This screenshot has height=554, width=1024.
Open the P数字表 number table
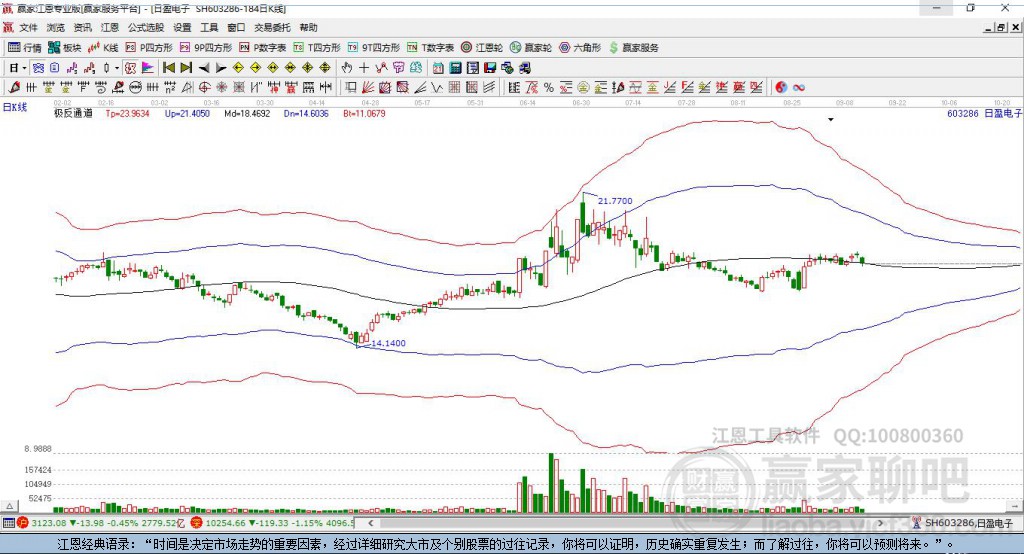(x=263, y=48)
